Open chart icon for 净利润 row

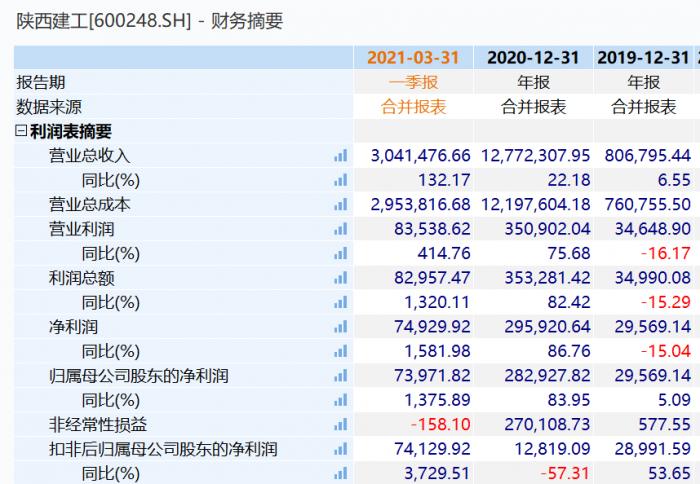click(x=341, y=327)
